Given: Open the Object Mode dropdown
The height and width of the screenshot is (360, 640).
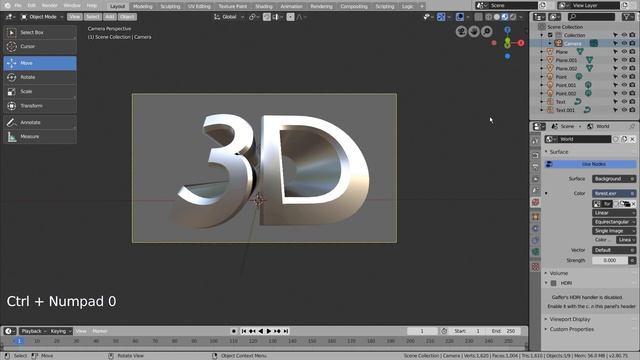Looking at the screenshot, I should [42, 17].
